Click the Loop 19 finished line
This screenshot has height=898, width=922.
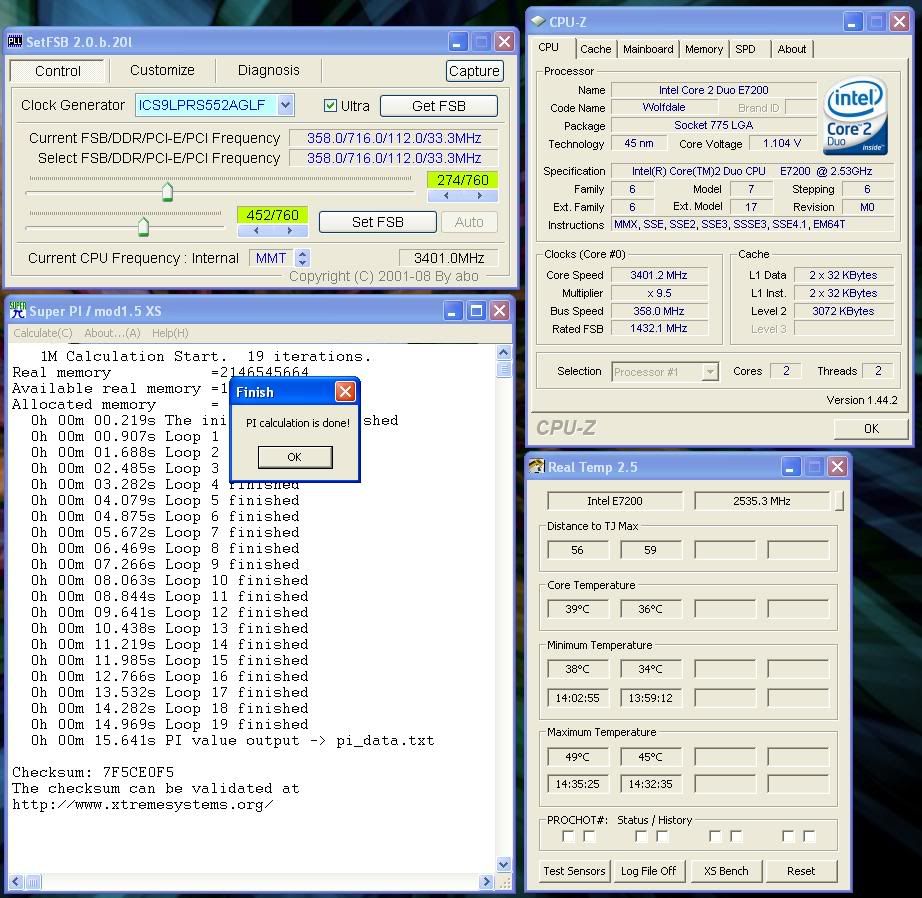pos(170,724)
